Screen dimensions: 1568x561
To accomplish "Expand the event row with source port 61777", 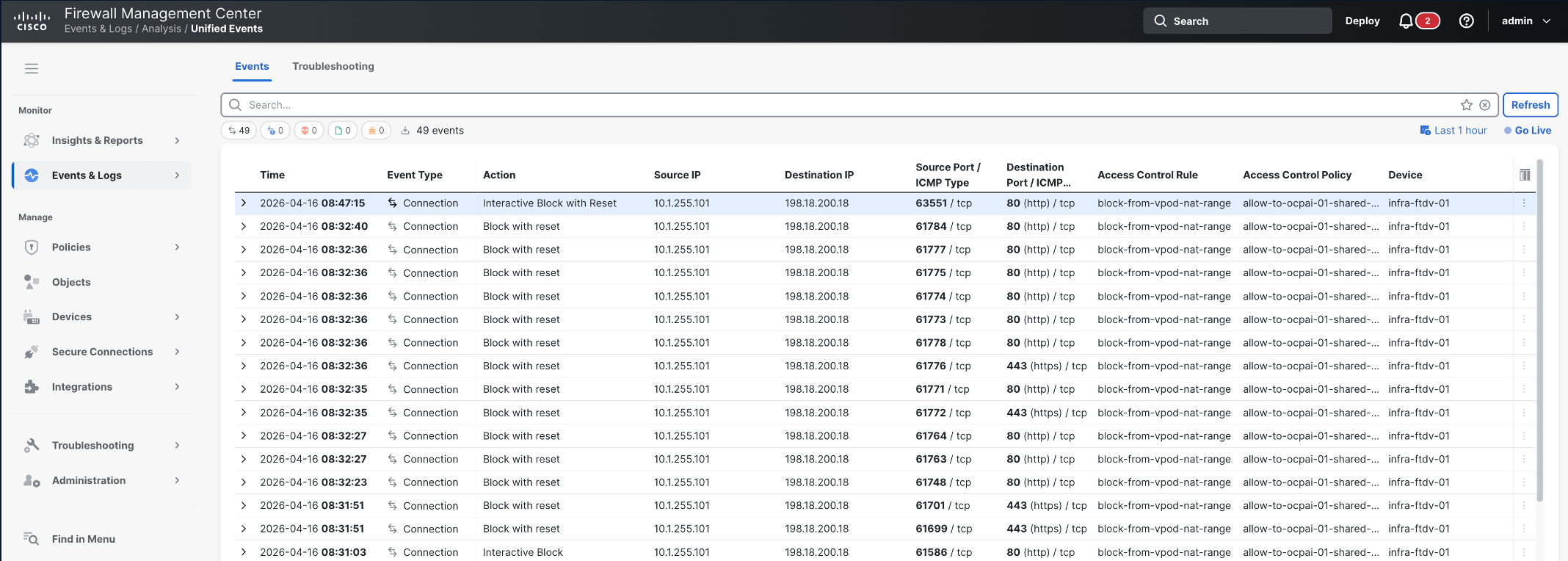I will click(244, 250).
